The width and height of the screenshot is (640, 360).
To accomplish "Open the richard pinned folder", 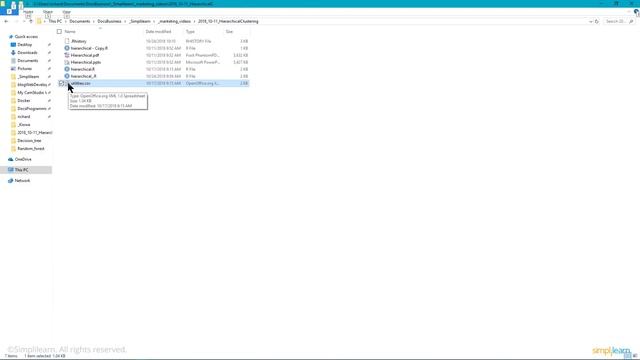I will pos(24,117).
